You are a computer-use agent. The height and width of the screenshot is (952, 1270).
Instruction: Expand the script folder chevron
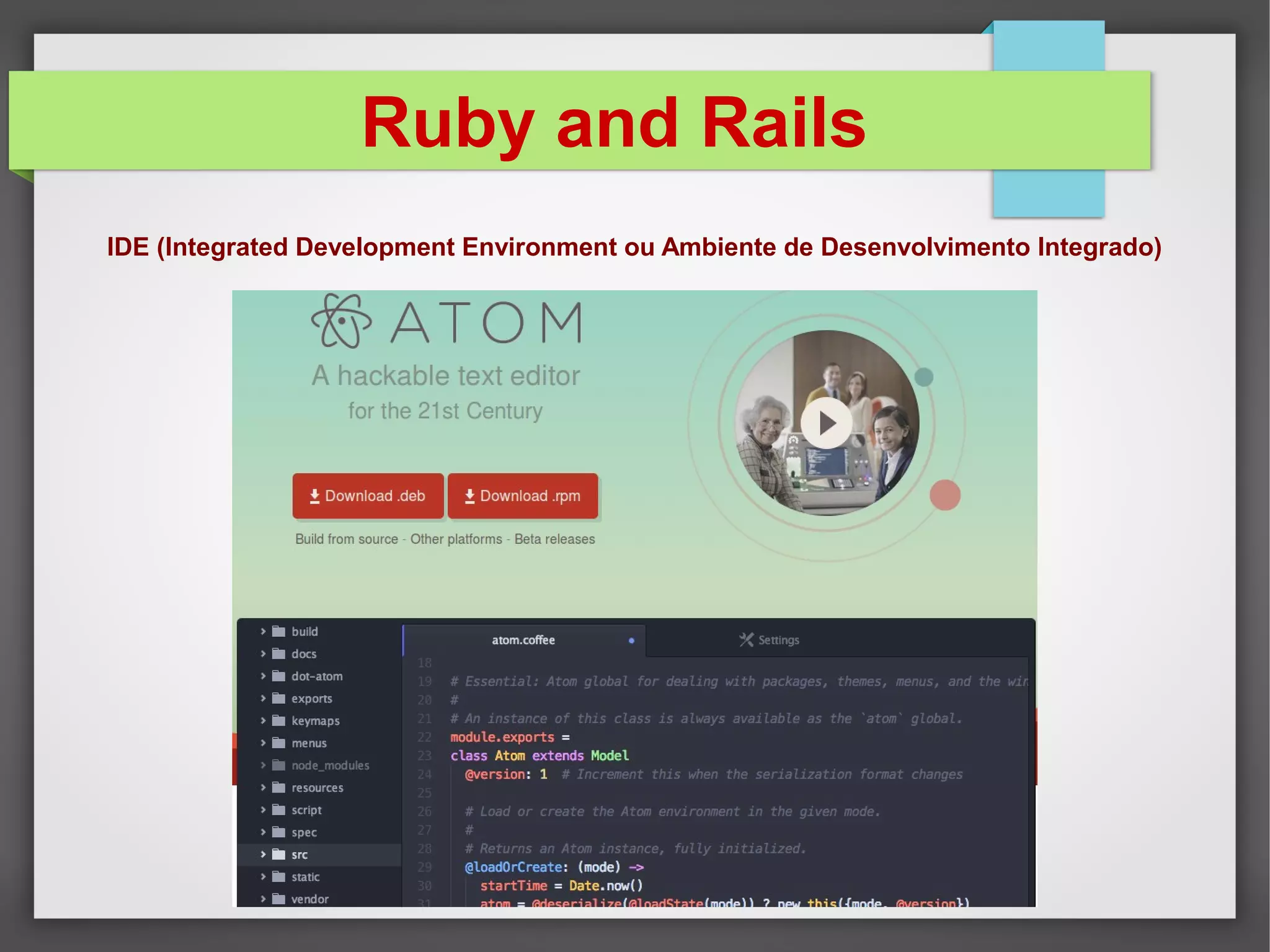coord(263,810)
